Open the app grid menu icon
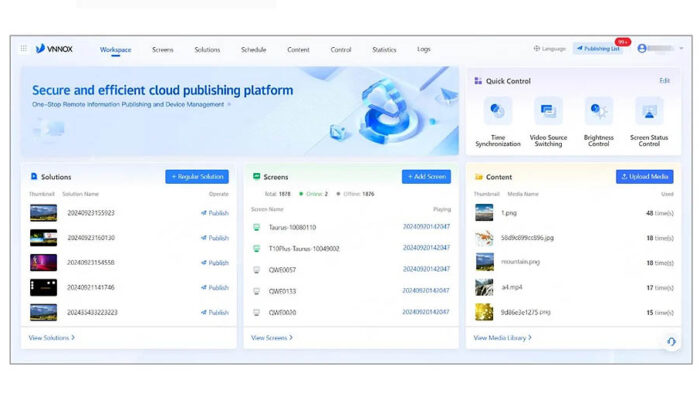This screenshot has height=400, width=700. [24, 48]
